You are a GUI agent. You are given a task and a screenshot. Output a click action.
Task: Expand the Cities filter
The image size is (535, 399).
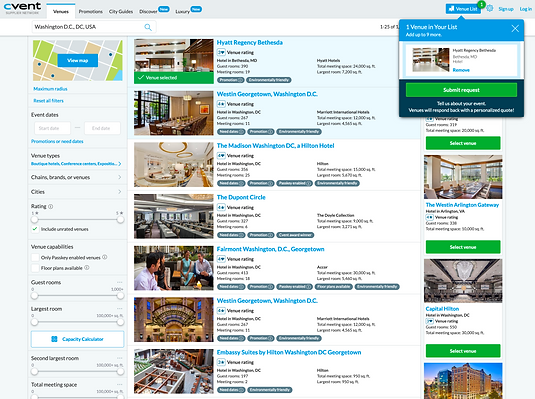(x=76, y=192)
